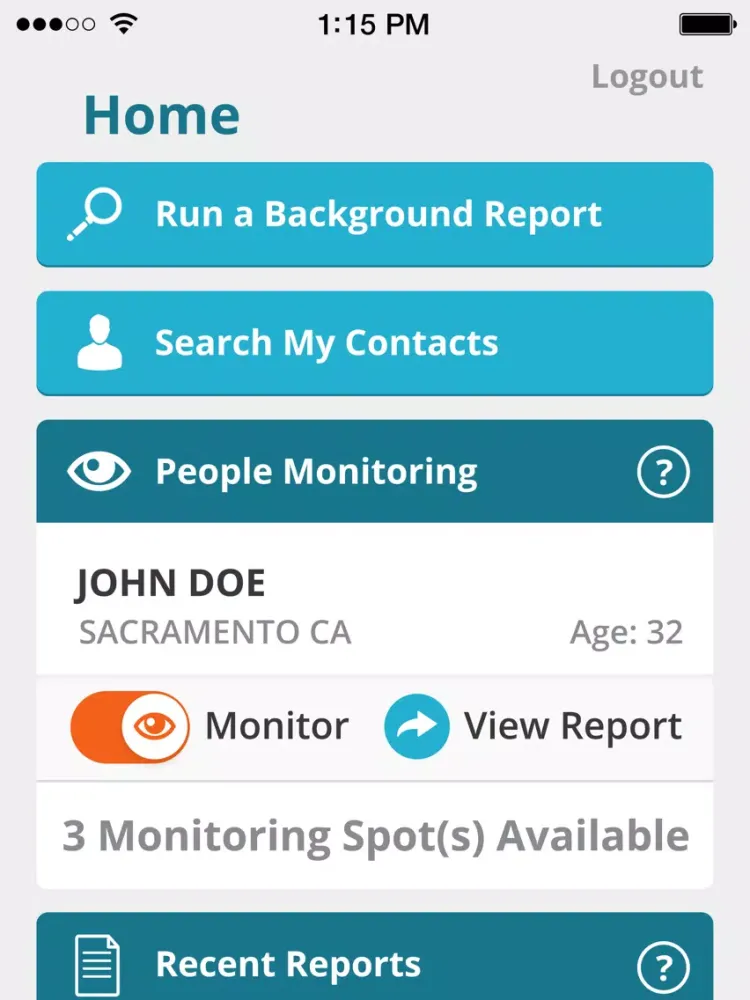Click the blue View Report arrow icon
This screenshot has width=750, height=1000.
click(x=416, y=726)
